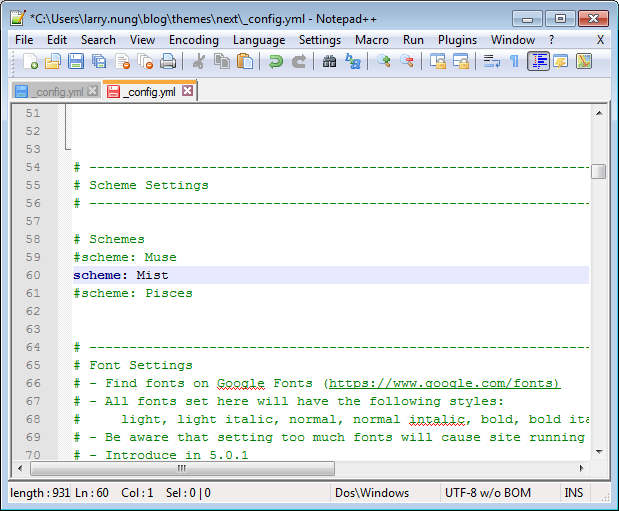Open the document map icon
This screenshot has width=619, height=511.
pos(584,62)
